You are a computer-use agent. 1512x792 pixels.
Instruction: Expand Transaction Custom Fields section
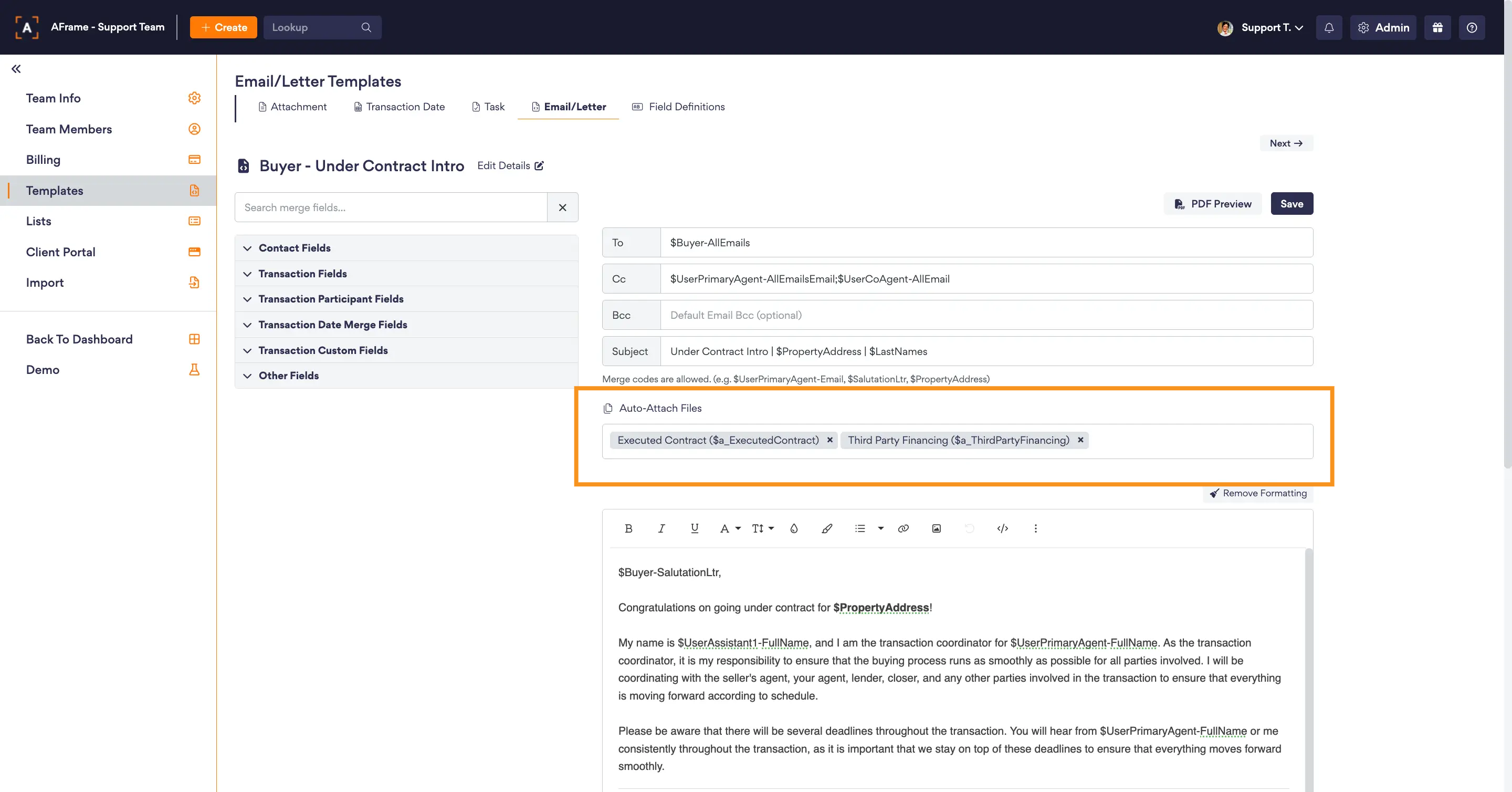point(323,350)
